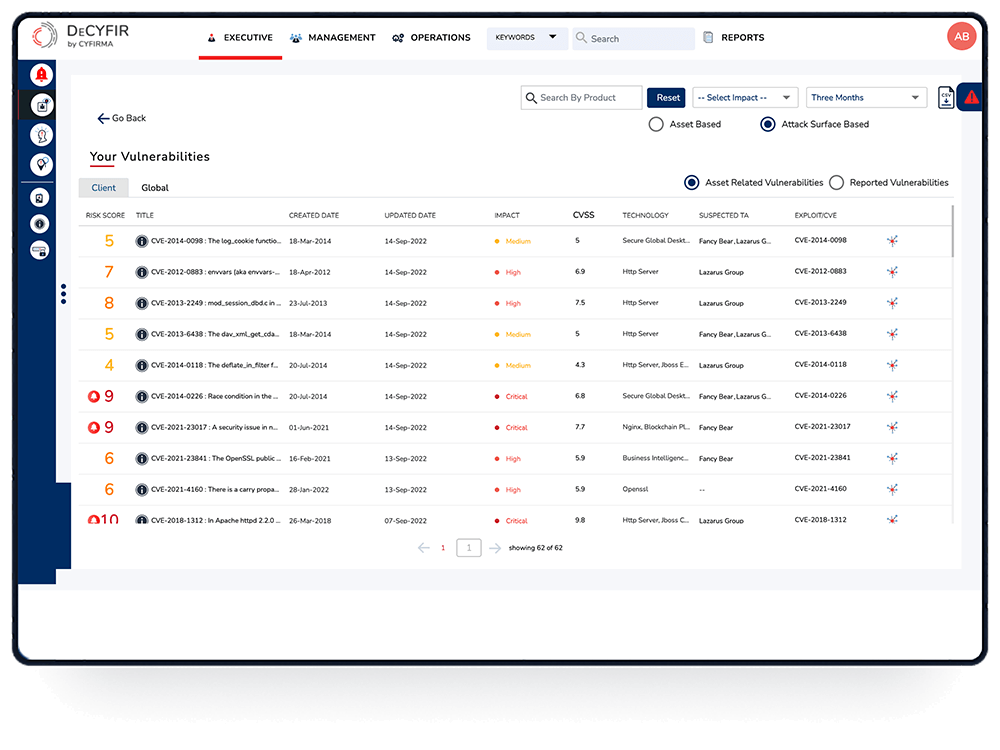Switch to the Management tab
This screenshot has width=1000, height=750.
(332, 38)
